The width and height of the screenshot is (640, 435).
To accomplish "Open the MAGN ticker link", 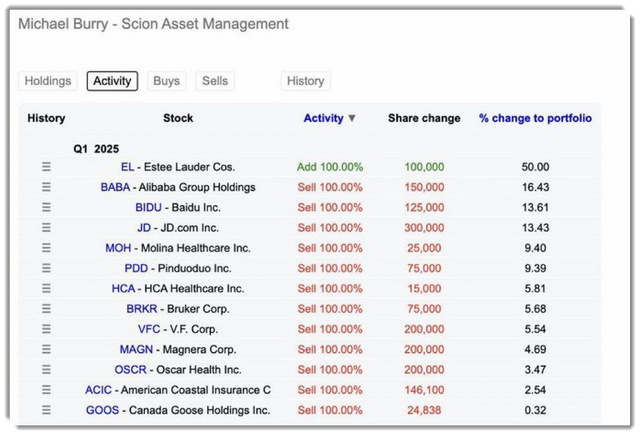I will (x=136, y=349).
